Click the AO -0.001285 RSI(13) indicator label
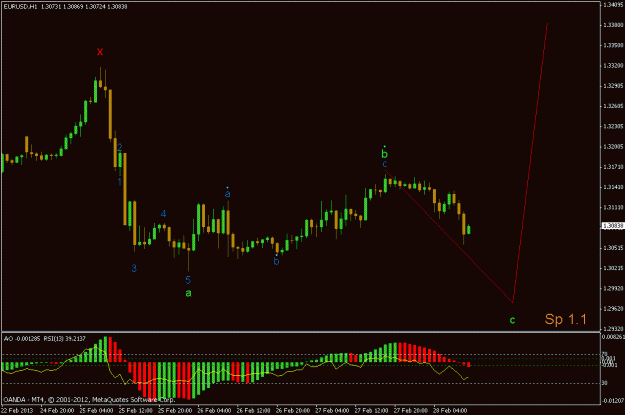Screen dimensions: 625x415 tap(45, 339)
